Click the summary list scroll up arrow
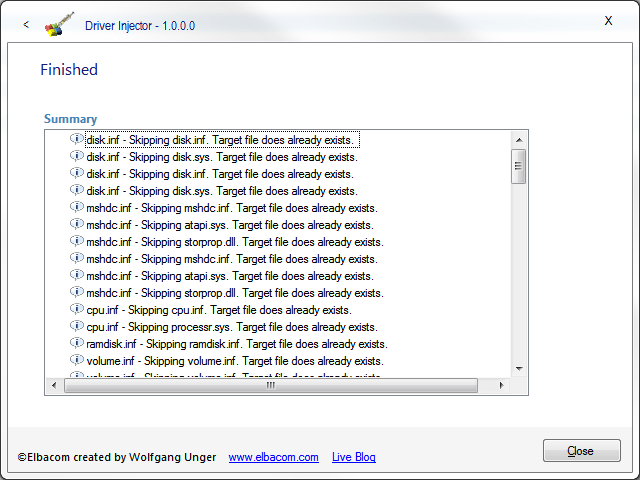This screenshot has width=640, height=480. coord(519,139)
